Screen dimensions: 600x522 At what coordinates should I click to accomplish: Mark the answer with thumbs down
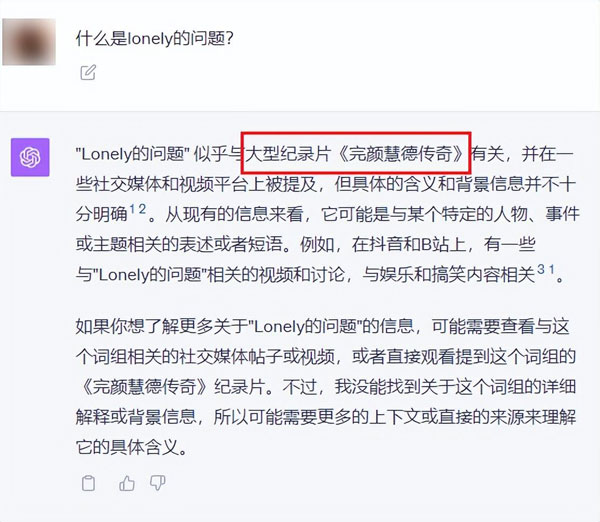(x=158, y=483)
